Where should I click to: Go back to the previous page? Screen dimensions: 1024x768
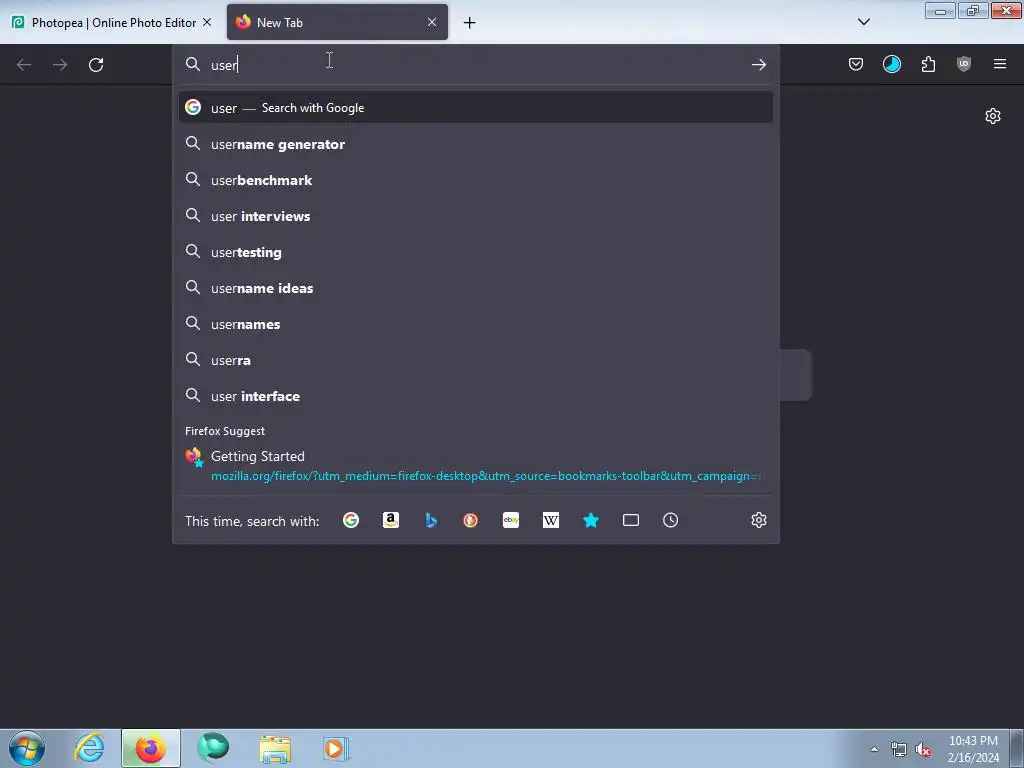coord(24,65)
